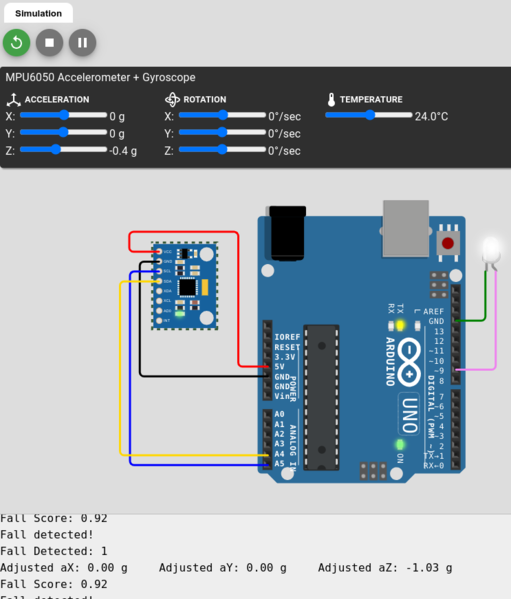Screen dimensions: 511x599
Task: Adjust Rotation X slider
Action: pos(222,115)
